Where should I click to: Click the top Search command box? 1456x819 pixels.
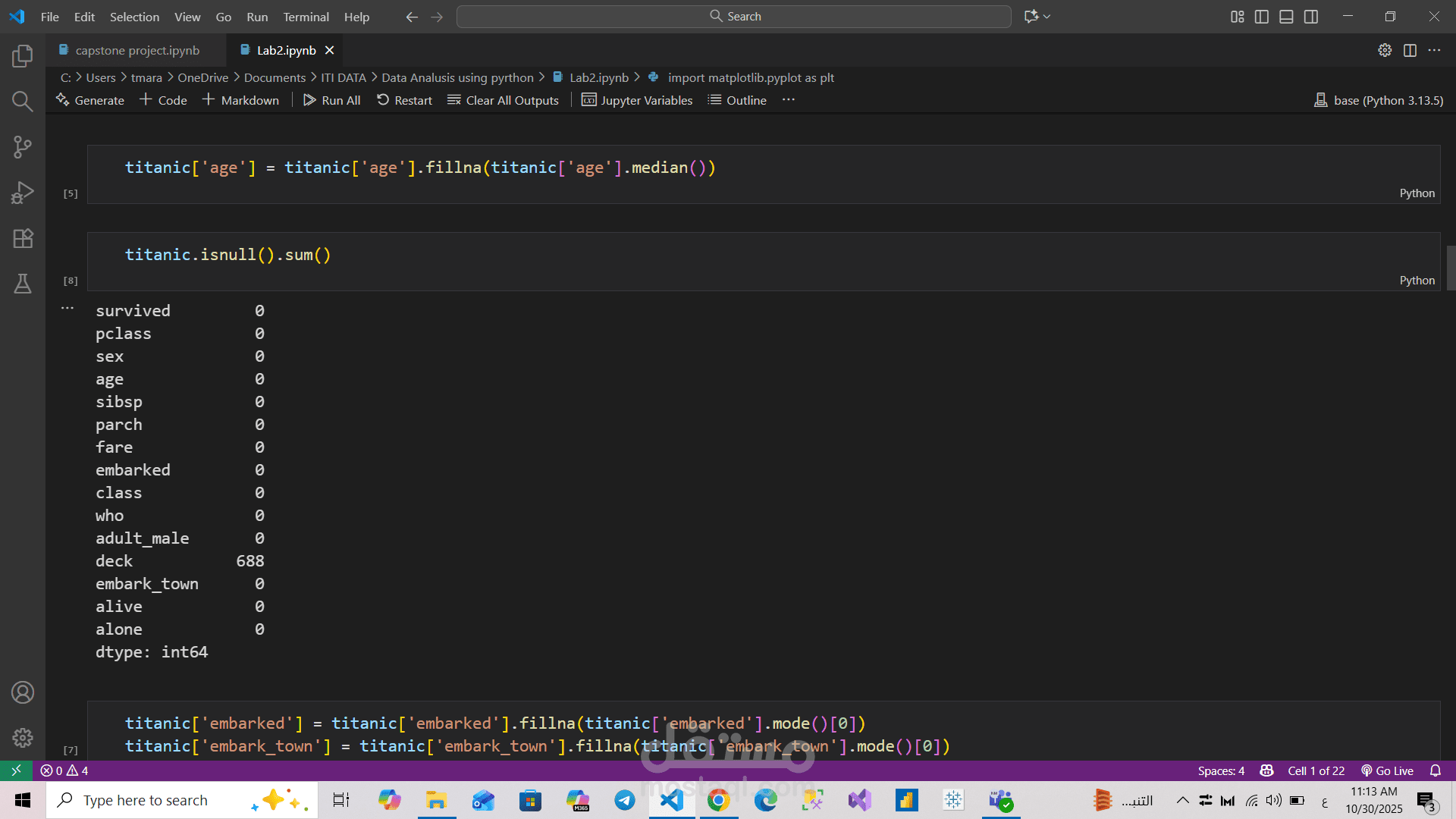pyautogui.click(x=733, y=17)
